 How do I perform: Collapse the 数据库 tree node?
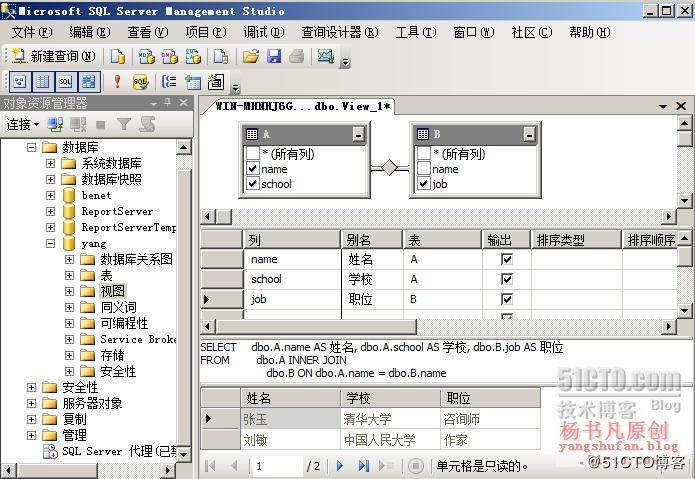[x=31, y=147]
